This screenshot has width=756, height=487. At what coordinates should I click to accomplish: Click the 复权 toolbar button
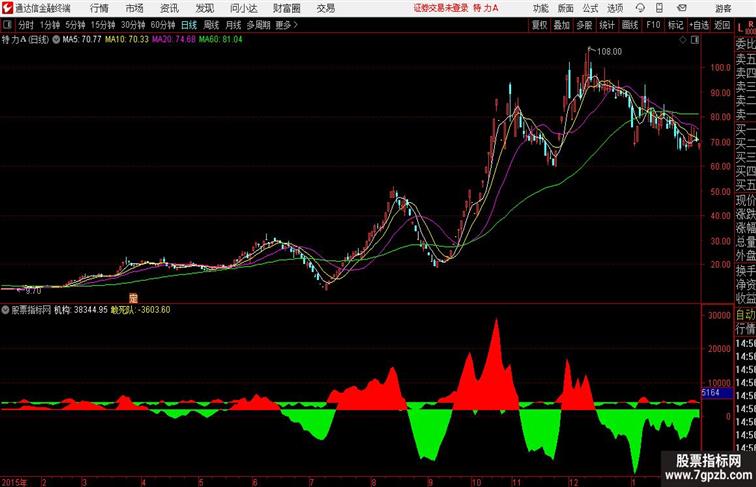click(539, 25)
